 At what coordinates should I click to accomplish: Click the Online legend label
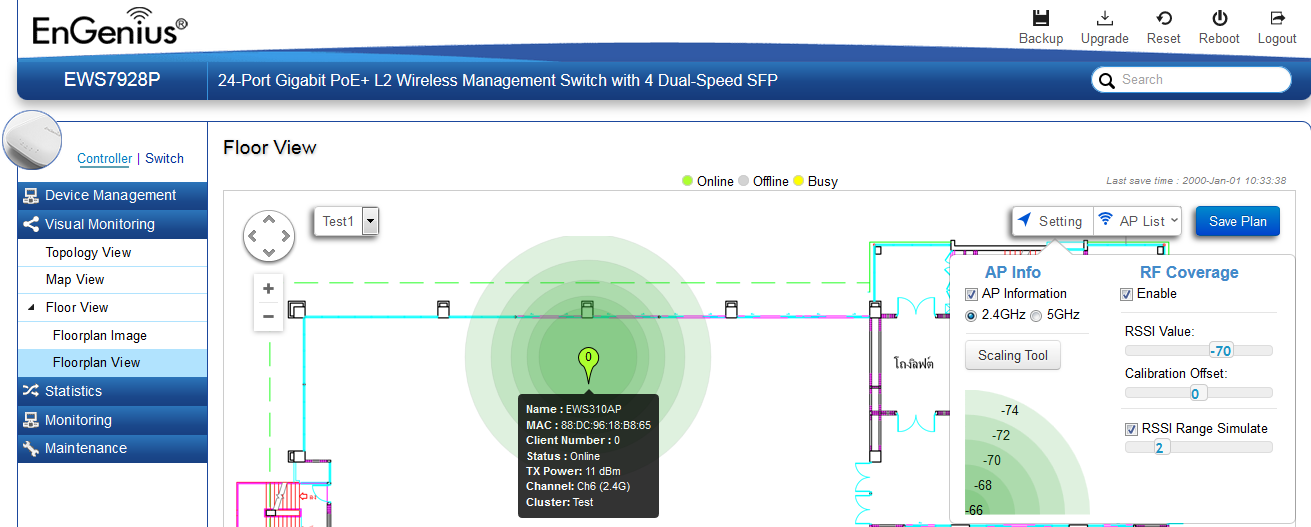(715, 182)
